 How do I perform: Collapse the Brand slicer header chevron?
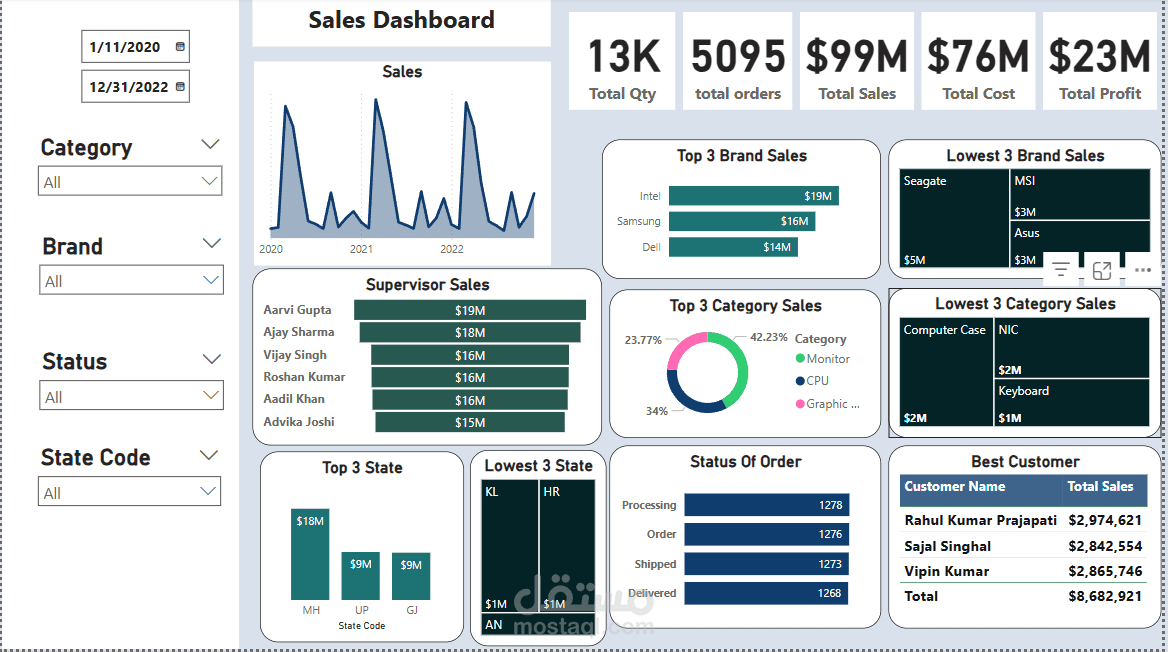[212, 243]
